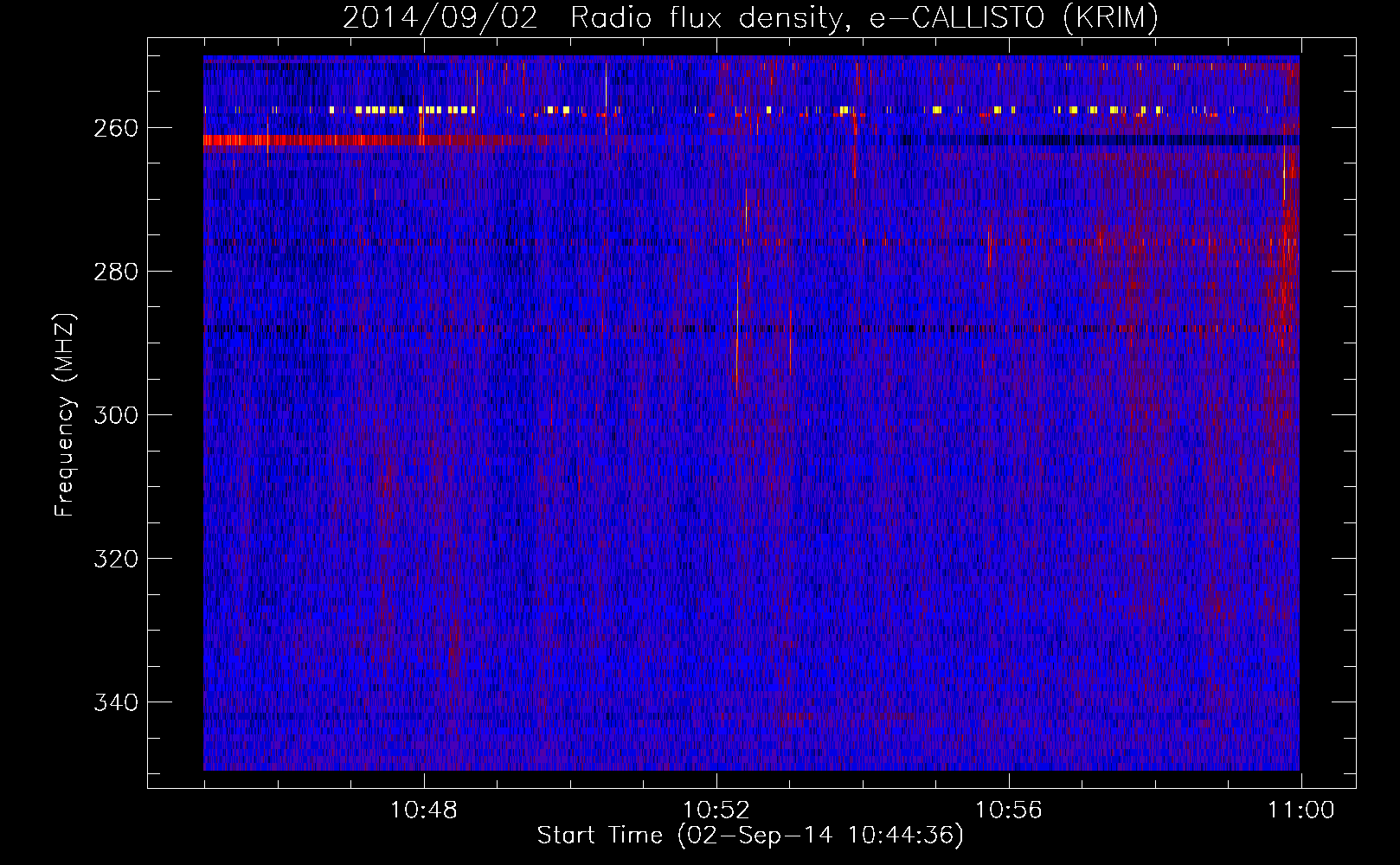Click the 10:48 time axis label

[423, 811]
